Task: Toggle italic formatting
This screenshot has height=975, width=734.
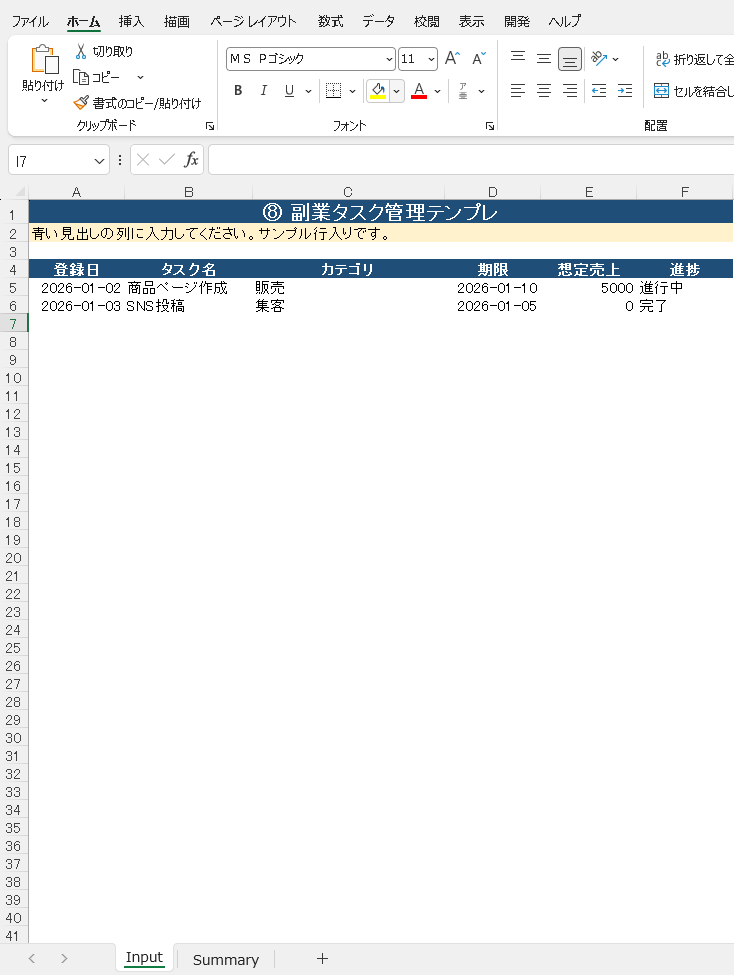Action: pos(264,91)
